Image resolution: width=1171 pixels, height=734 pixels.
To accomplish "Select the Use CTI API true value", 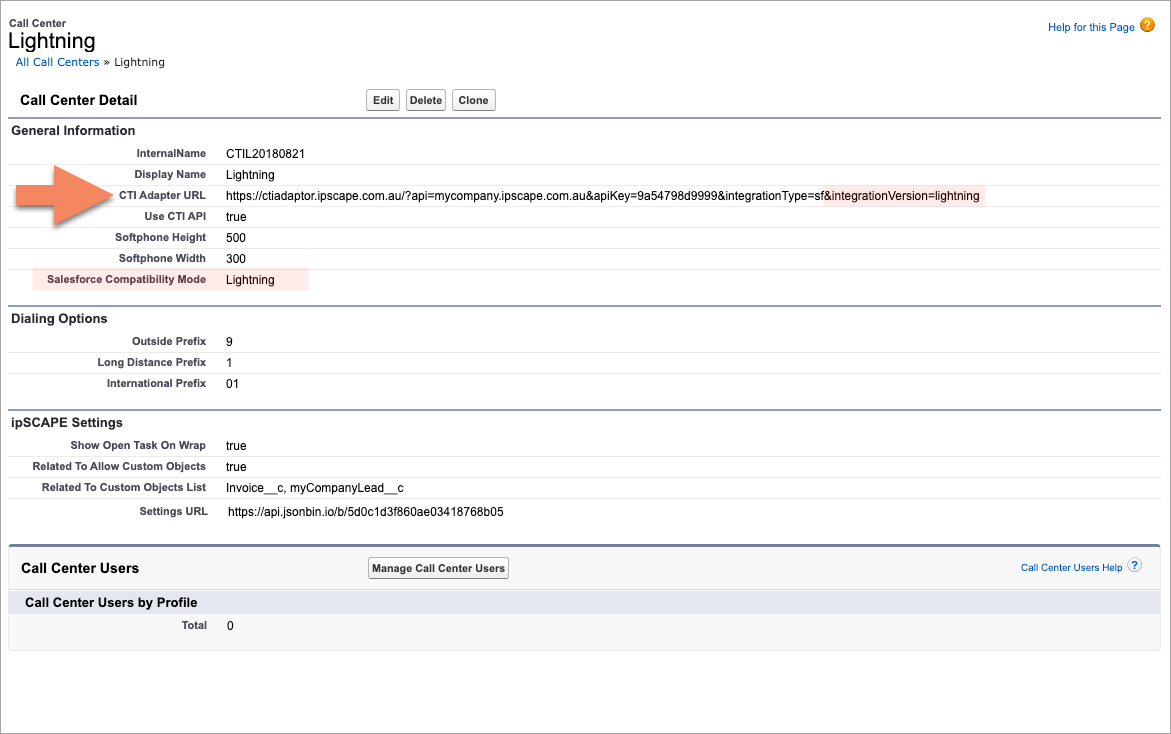I will (x=236, y=216).
